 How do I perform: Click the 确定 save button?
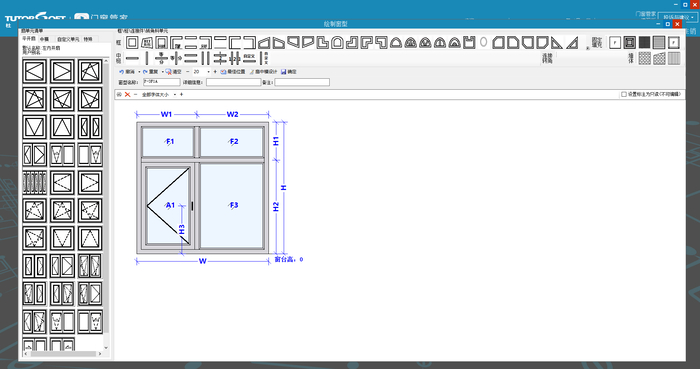tap(289, 72)
